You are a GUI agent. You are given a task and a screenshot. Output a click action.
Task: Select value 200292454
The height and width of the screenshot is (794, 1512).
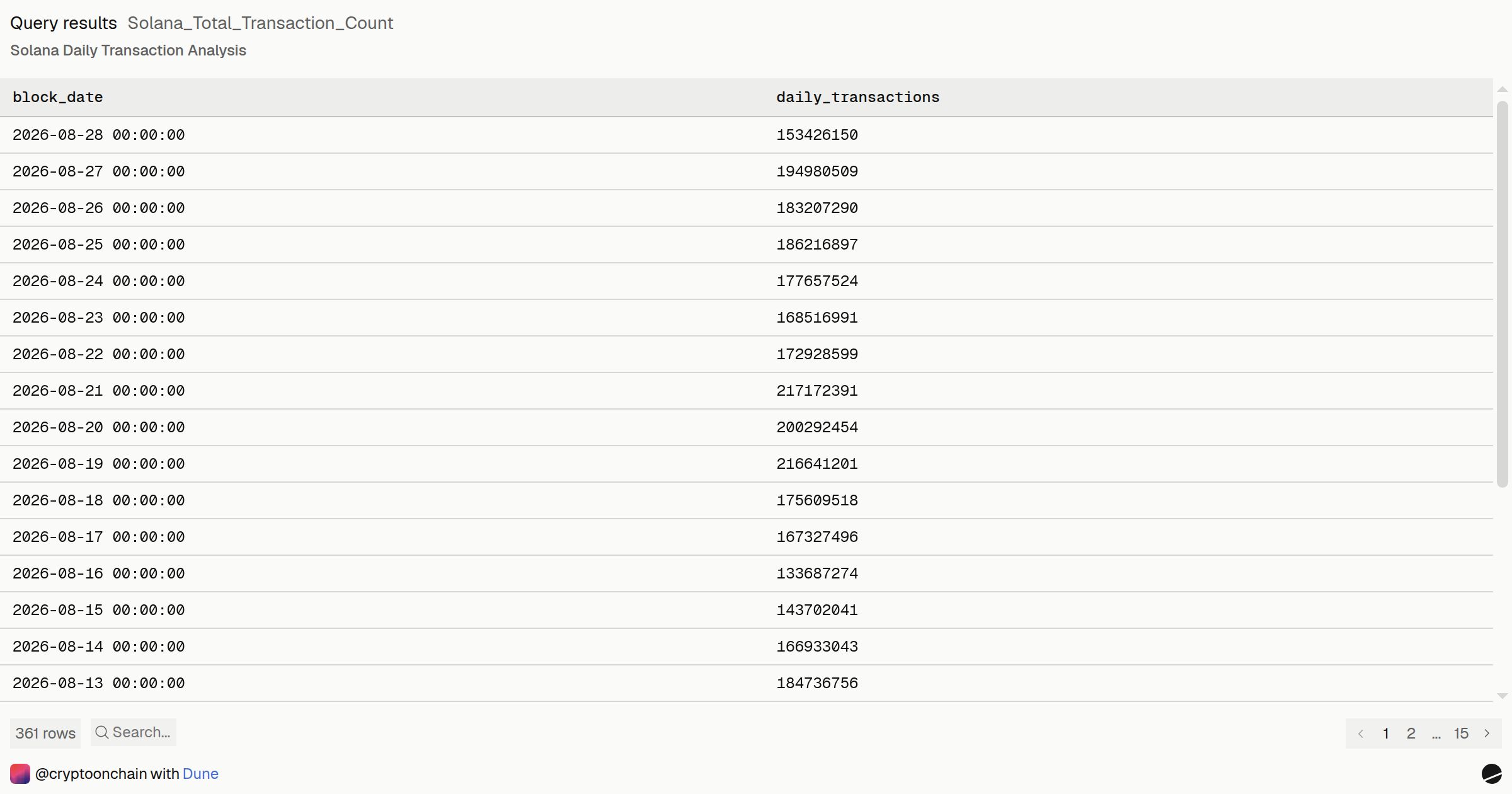coord(817,427)
